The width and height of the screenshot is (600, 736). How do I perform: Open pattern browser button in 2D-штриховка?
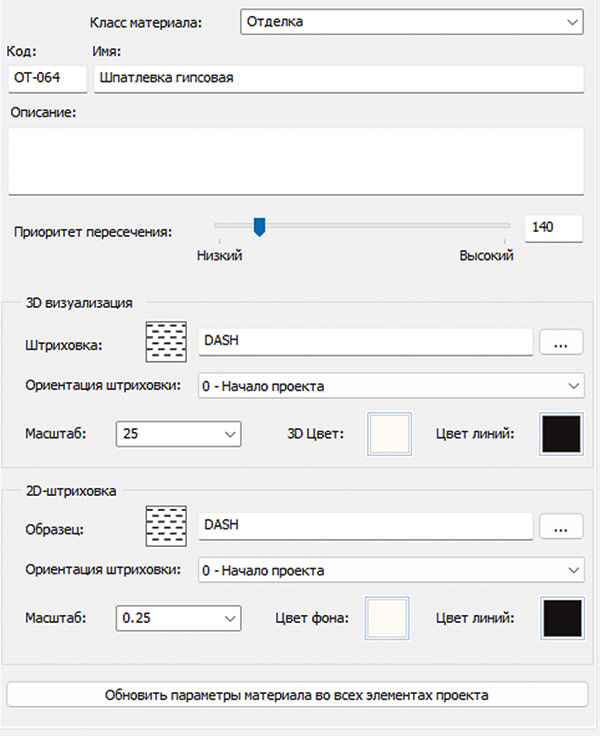click(561, 525)
